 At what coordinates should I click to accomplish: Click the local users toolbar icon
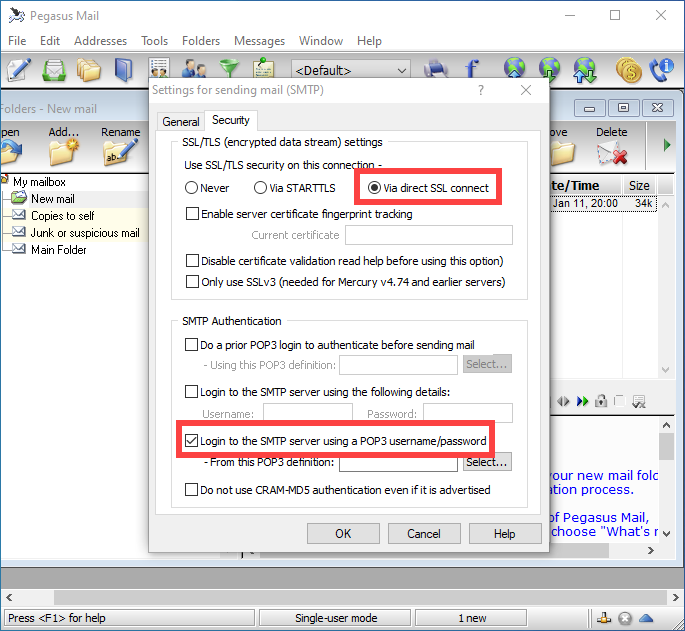tap(194, 68)
